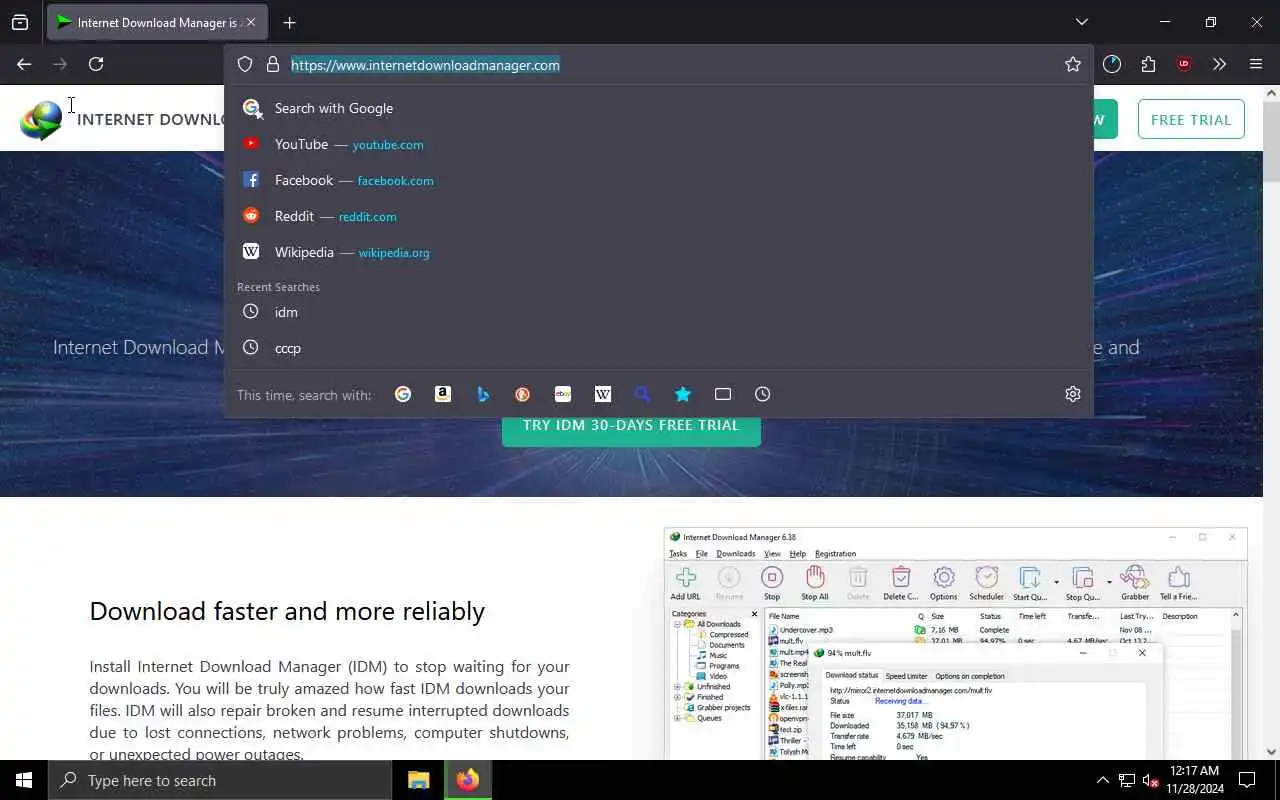Image resolution: width=1280 pixels, height=800 pixels.
Task: Click the tracking protection shield icon
Action: coord(245,65)
